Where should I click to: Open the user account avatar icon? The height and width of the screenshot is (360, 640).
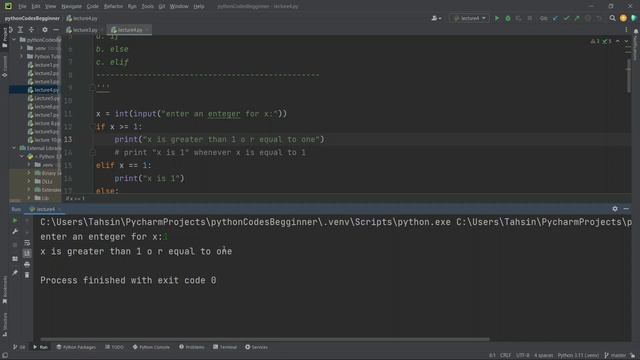pyautogui.click(x=623, y=18)
